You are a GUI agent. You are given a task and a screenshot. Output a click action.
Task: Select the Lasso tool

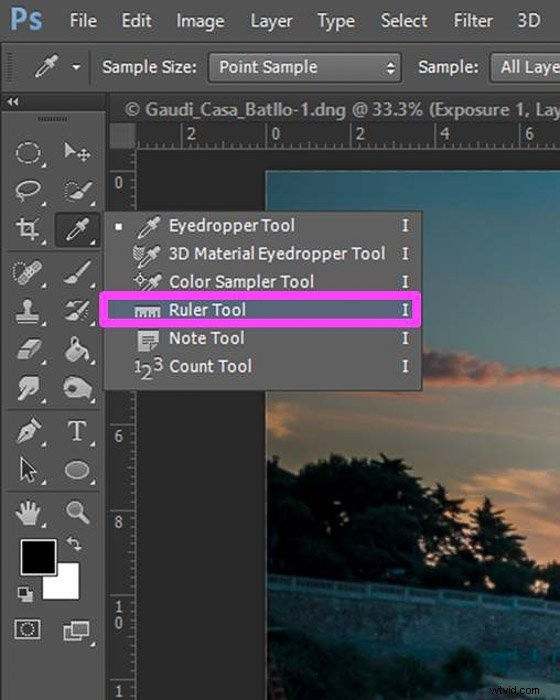(29, 192)
